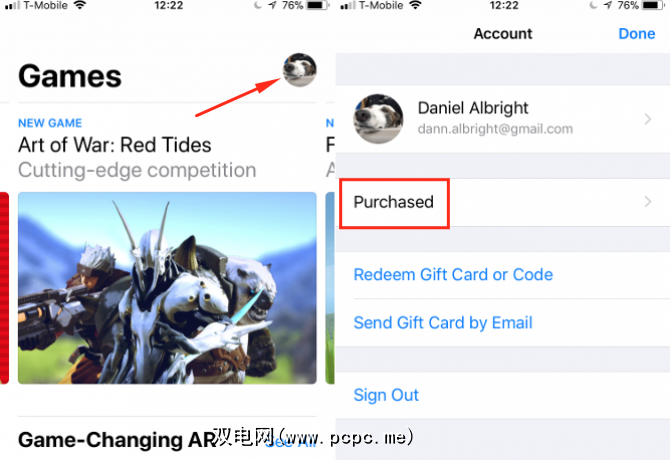Tap Sign Out
This screenshot has height=460, width=670.
tap(386, 395)
